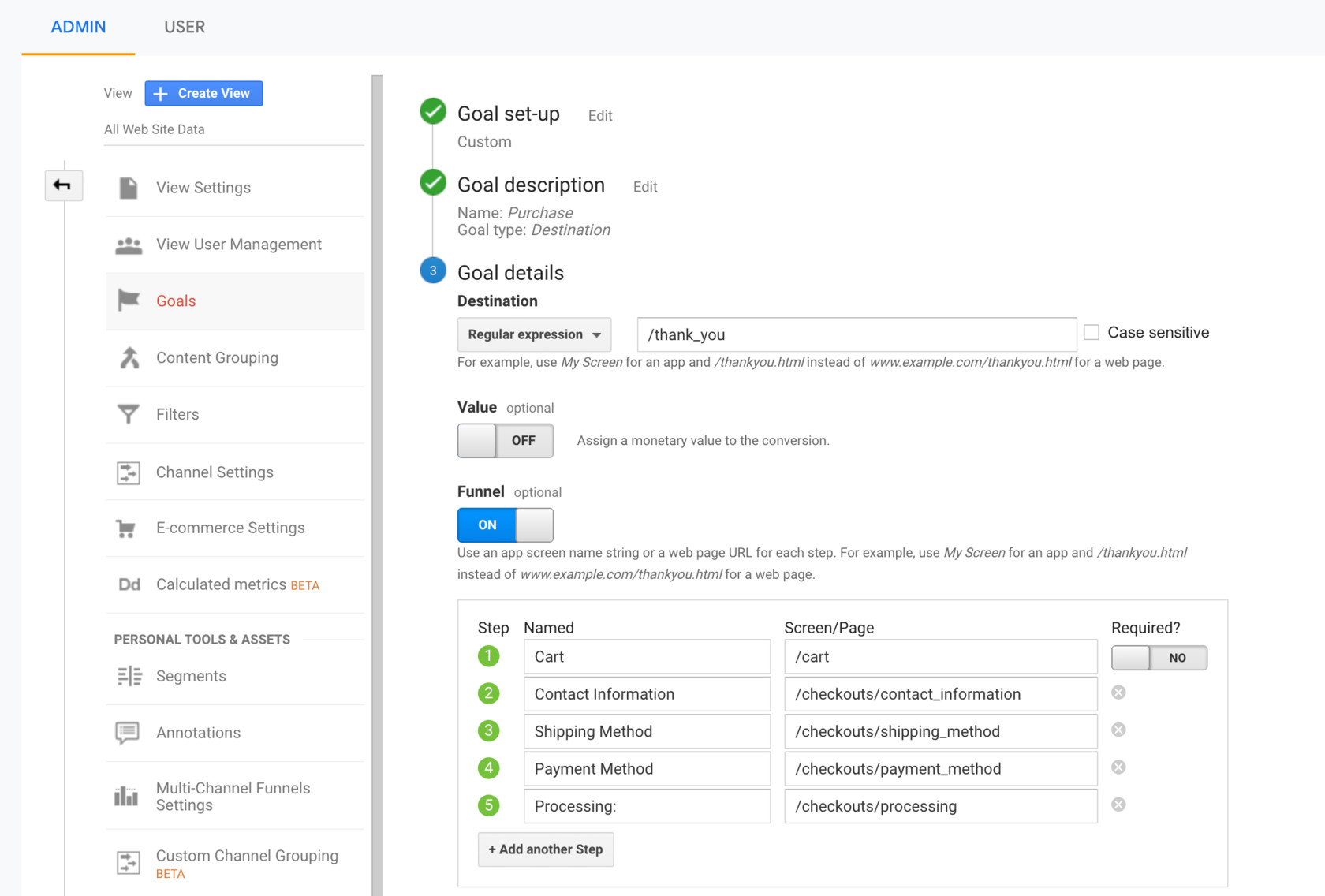Click Add another Step button
Screen dimensions: 1325x896
(x=546, y=849)
